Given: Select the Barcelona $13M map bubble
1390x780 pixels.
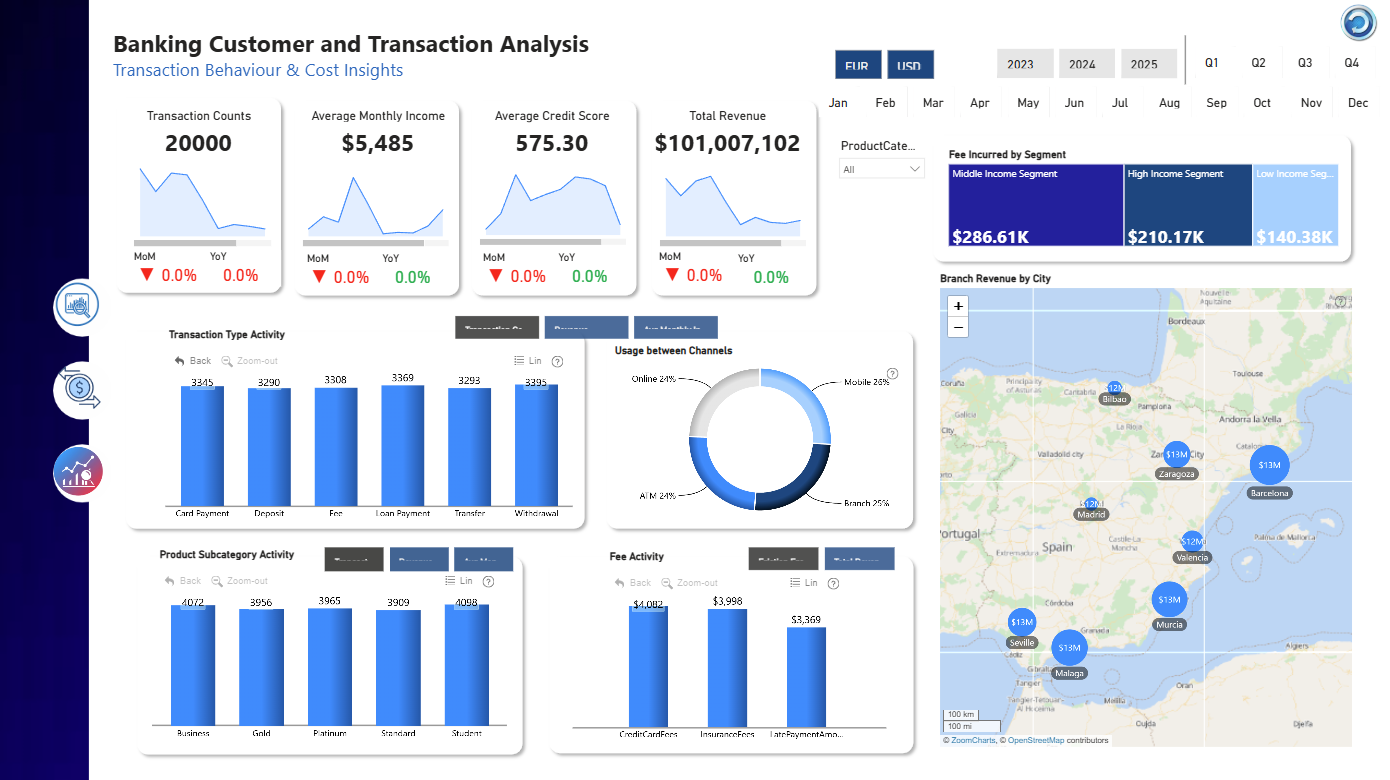Looking at the screenshot, I should [1269, 465].
